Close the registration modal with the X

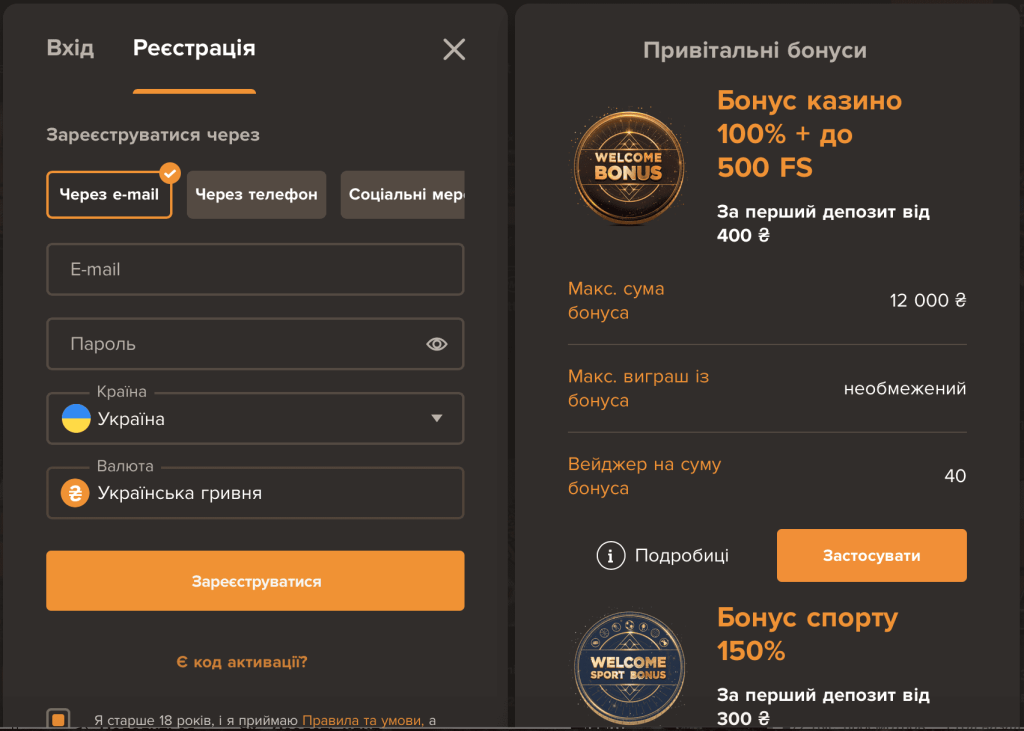tap(453, 49)
